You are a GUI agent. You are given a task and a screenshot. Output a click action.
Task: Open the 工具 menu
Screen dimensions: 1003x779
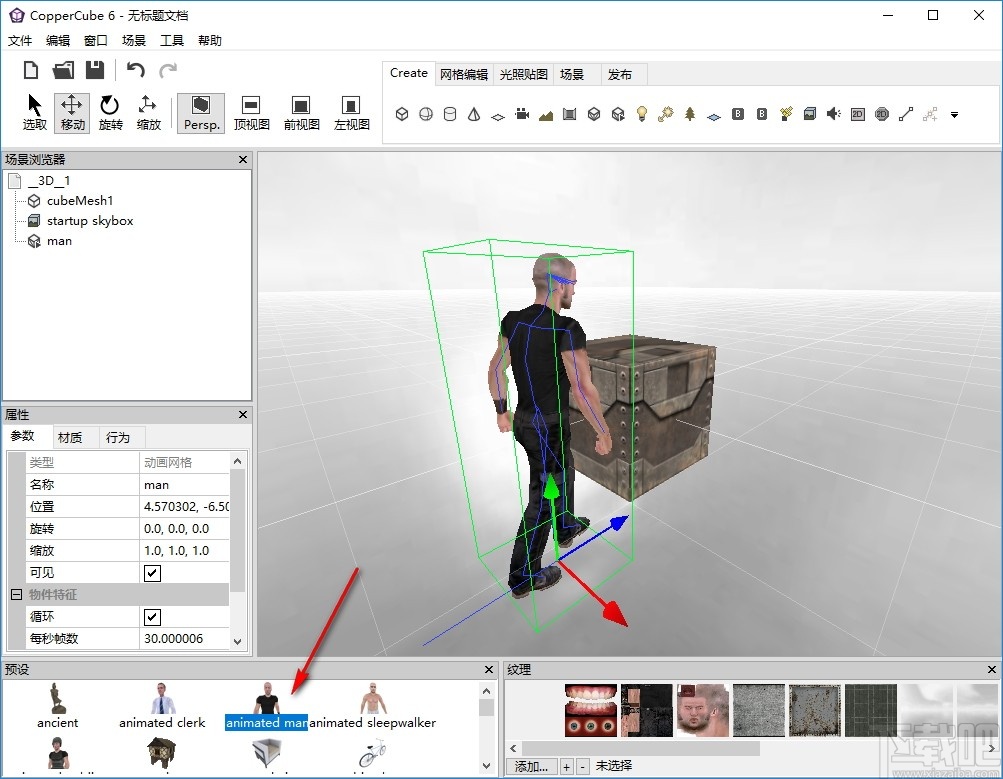172,40
